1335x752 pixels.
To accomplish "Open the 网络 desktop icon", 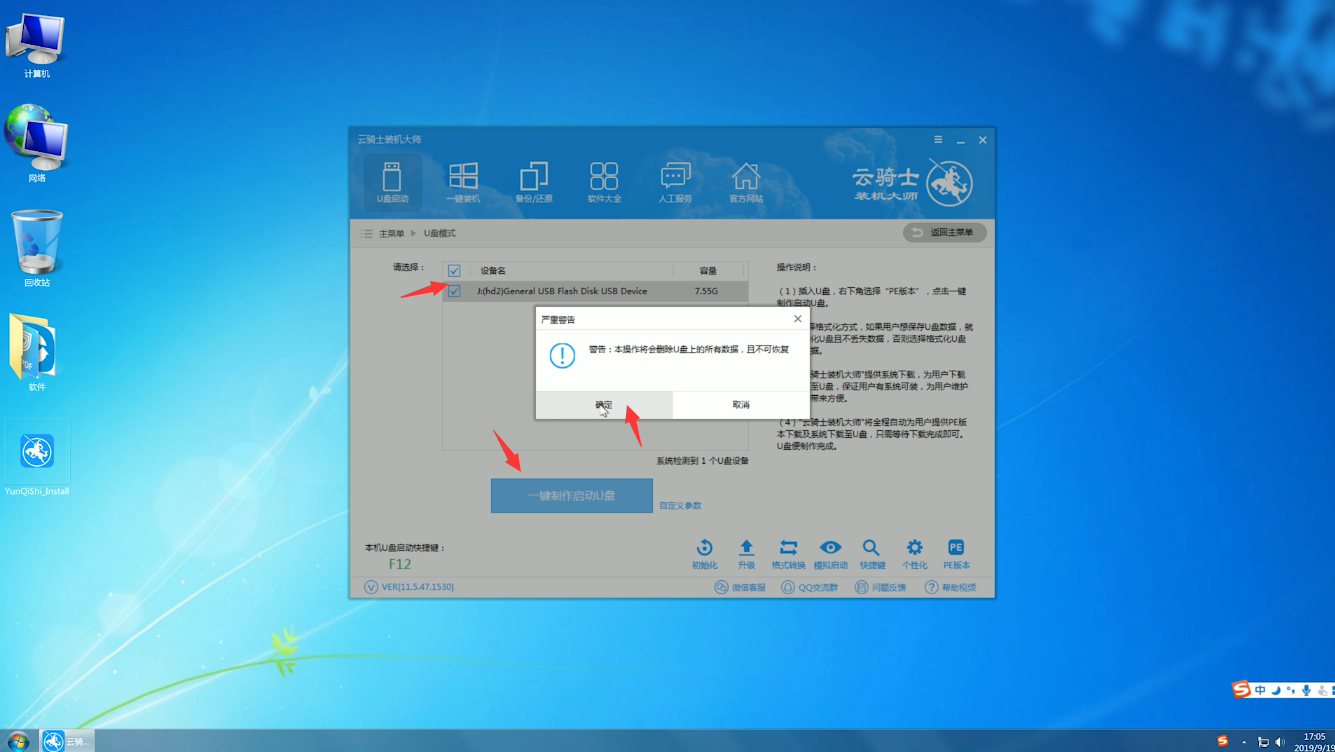I will pyautogui.click(x=37, y=143).
